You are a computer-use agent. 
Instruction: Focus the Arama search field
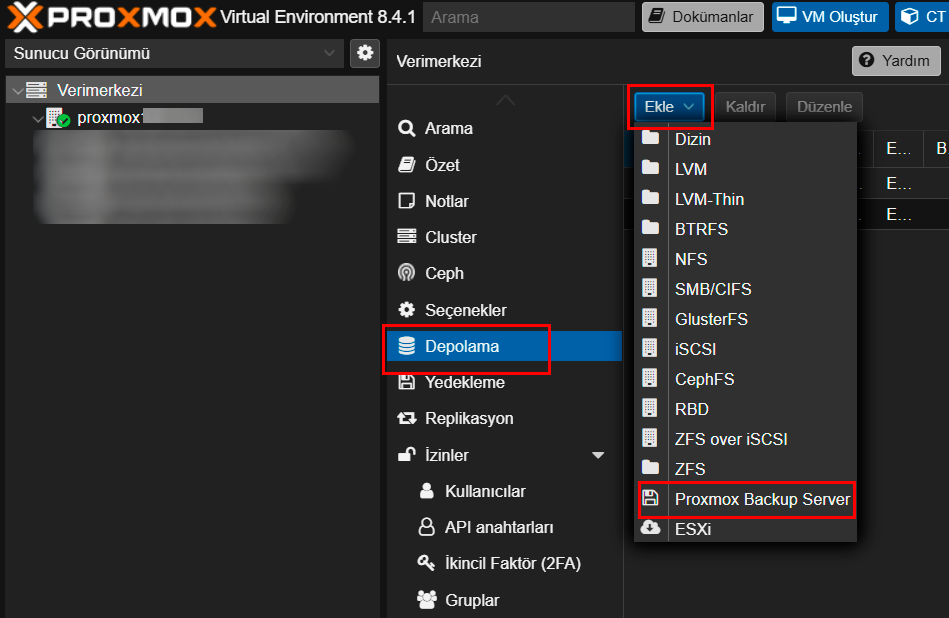coord(529,17)
